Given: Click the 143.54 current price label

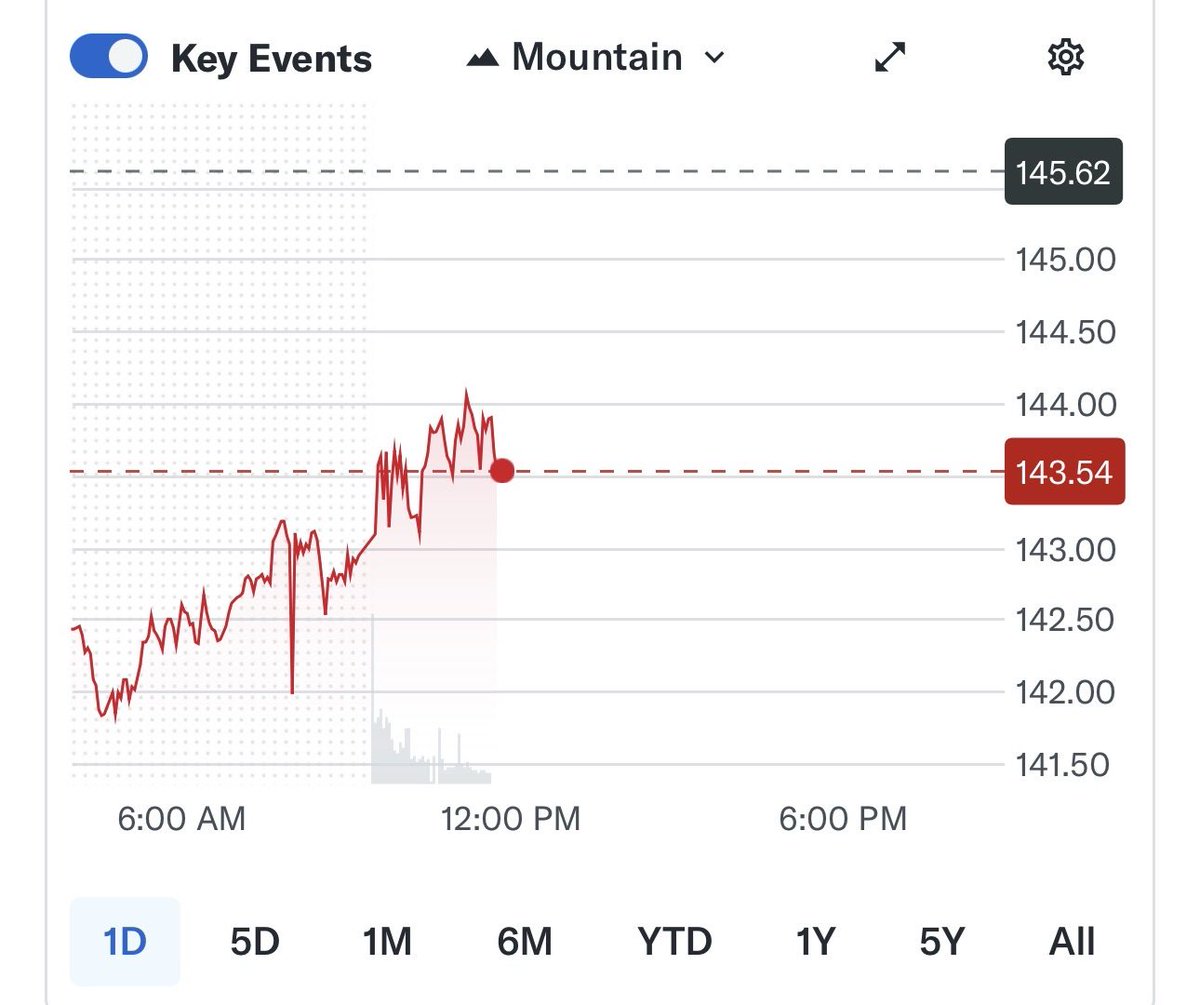Looking at the screenshot, I should tap(1064, 472).
